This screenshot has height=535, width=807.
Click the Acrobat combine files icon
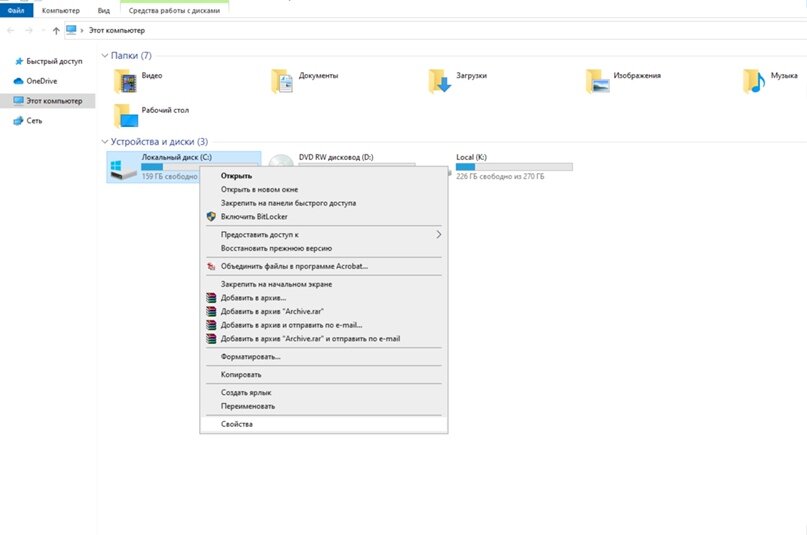(211, 266)
